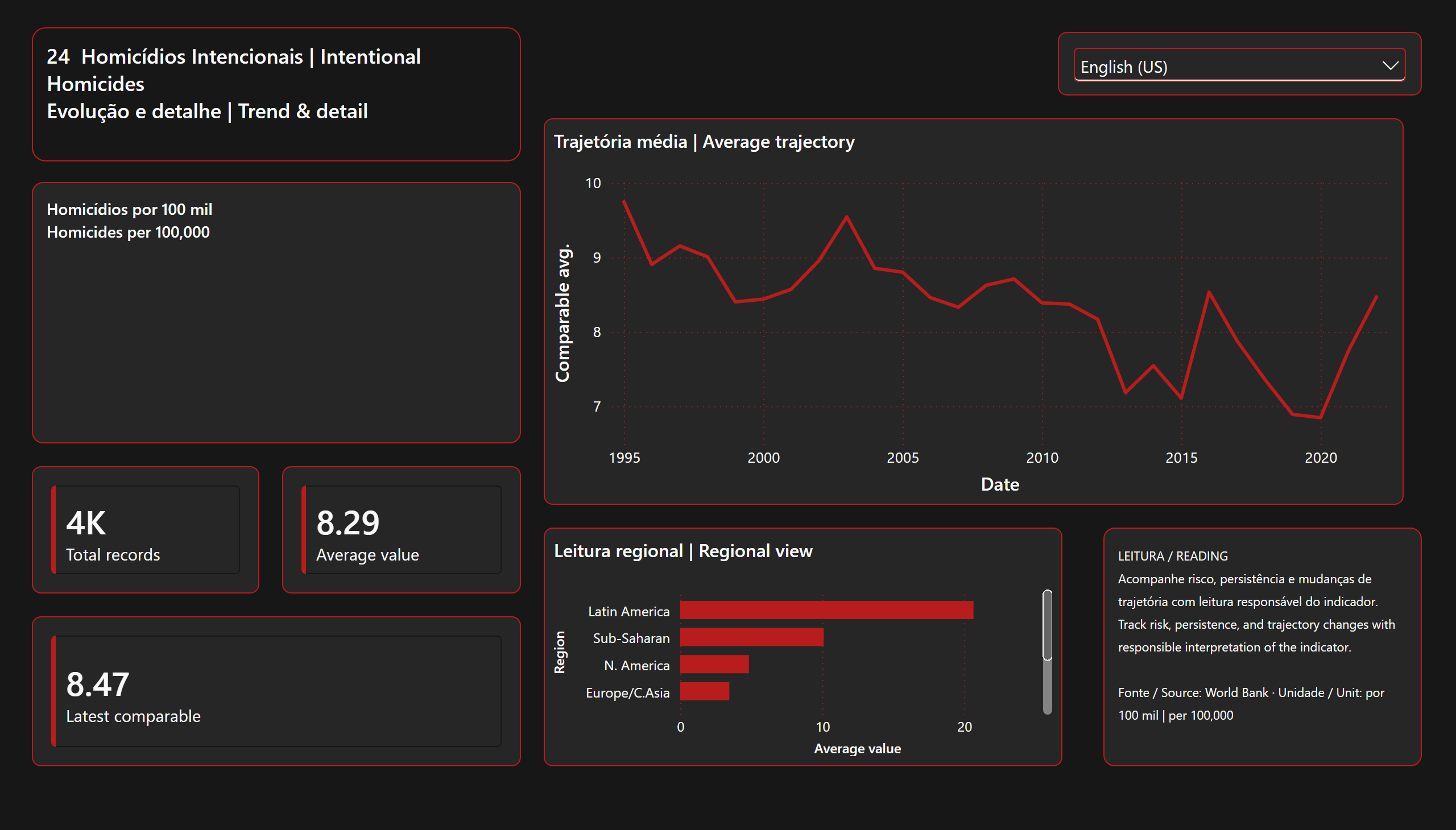This screenshot has width=1456, height=830.
Task: Click the Europe/C.Asia bar
Action: click(705, 691)
